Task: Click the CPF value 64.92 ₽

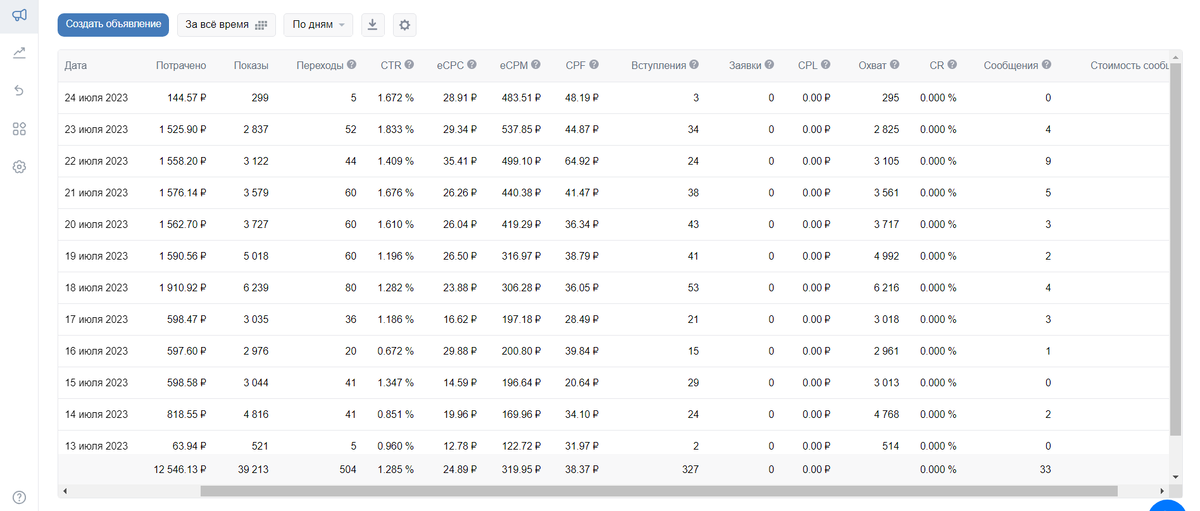Action: point(582,161)
